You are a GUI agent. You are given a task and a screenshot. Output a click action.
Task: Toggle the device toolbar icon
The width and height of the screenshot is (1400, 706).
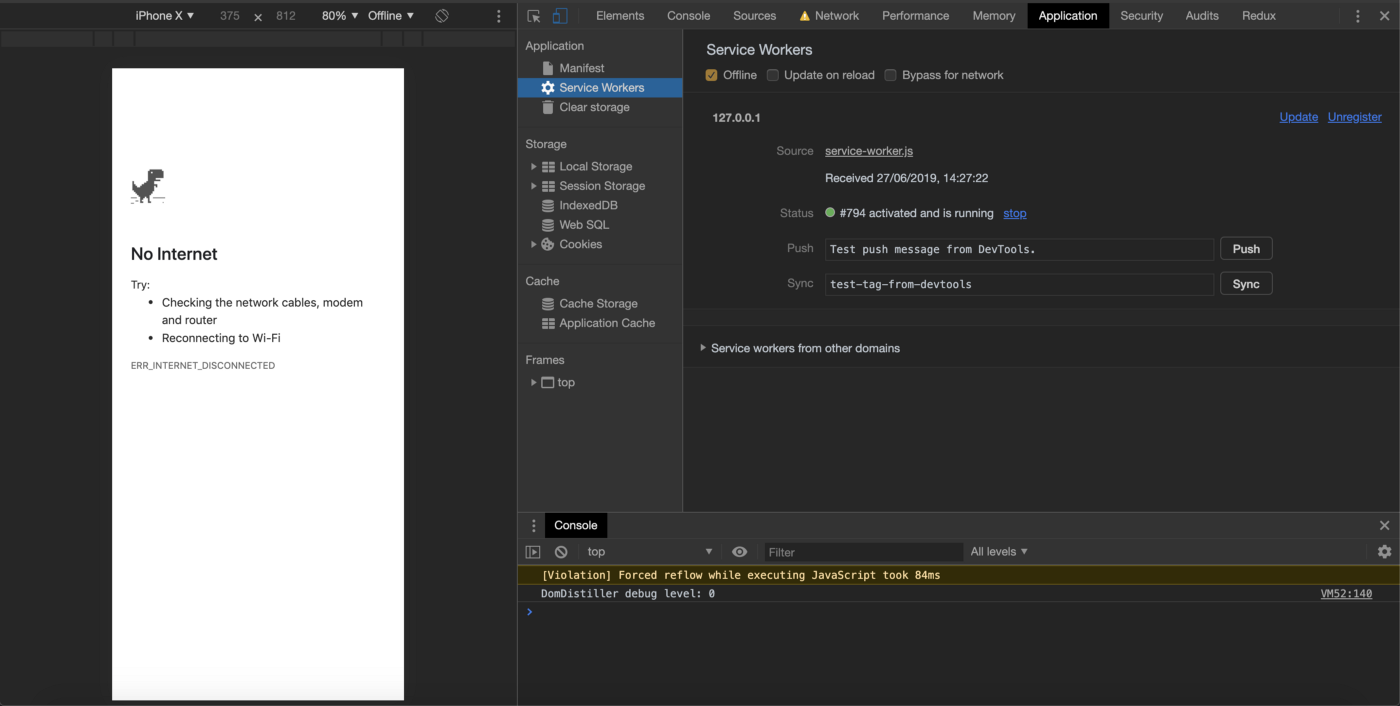coord(560,16)
